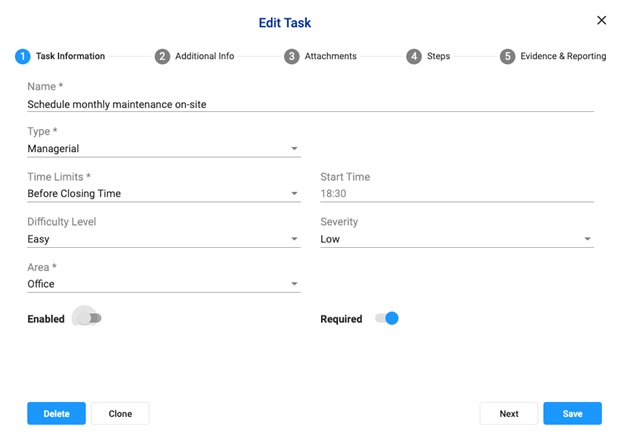Viewport: 624px width, 441px height.
Task: Click the step 3 circle icon
Action: tap(292, 56)
